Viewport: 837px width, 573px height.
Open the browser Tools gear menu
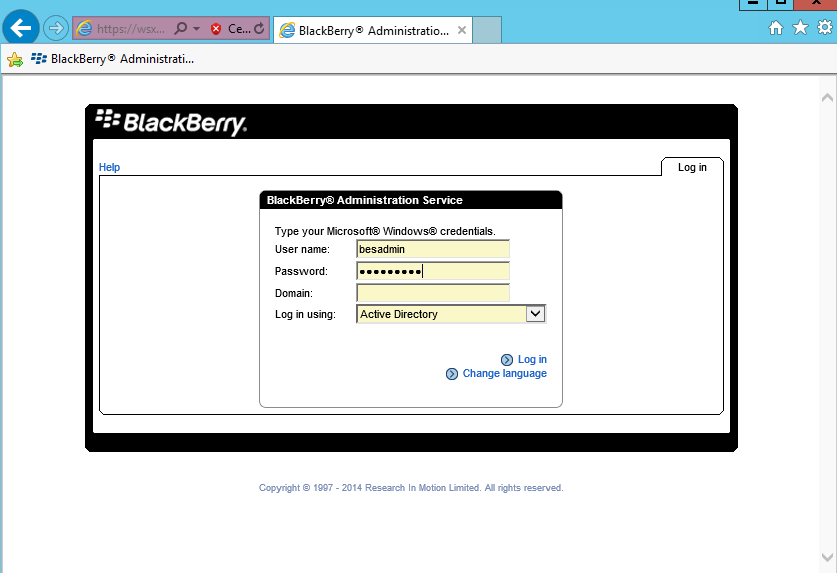(x=825, y=27)
